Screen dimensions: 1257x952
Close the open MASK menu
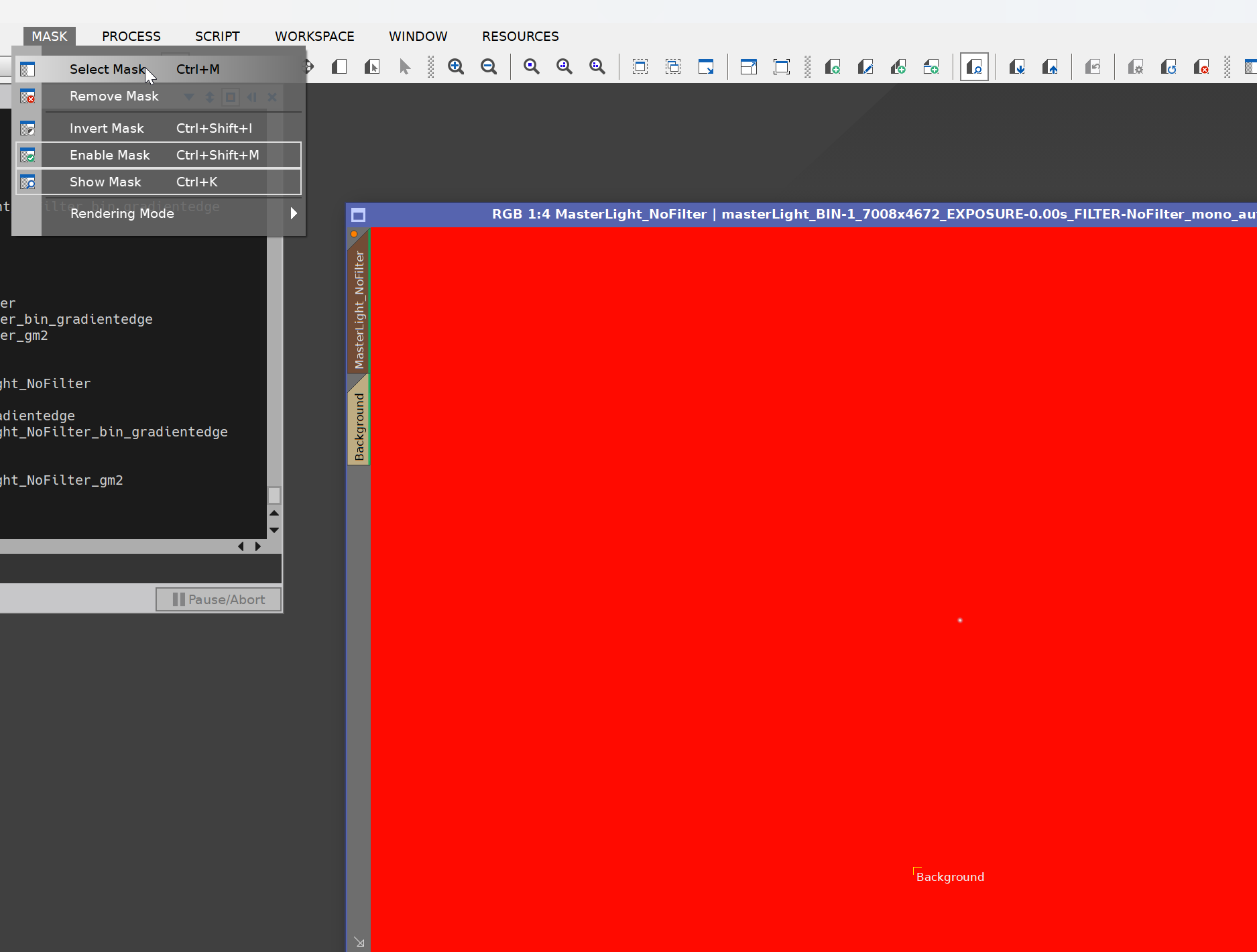(x=50, y=36)
